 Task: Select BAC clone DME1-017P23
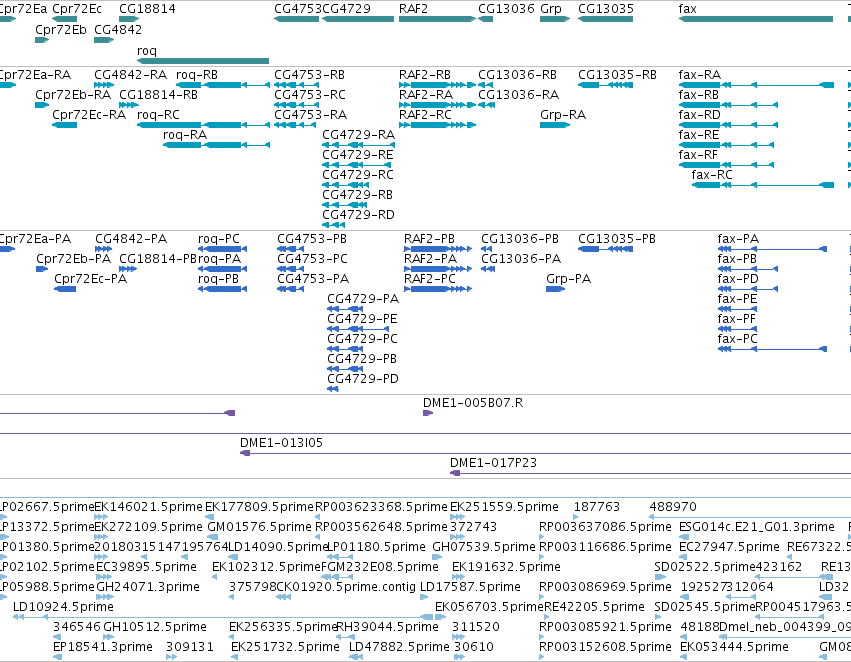pos(493,463)
